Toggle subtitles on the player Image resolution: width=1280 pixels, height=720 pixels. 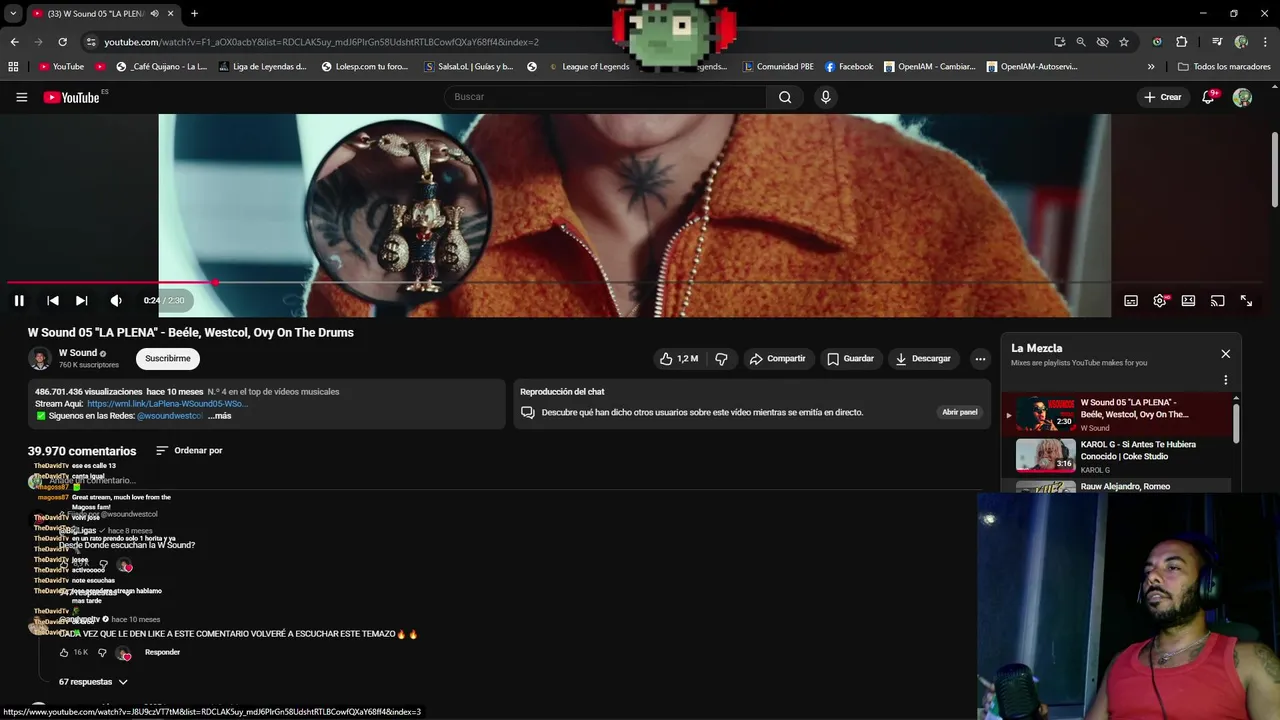click(1131, 300)
